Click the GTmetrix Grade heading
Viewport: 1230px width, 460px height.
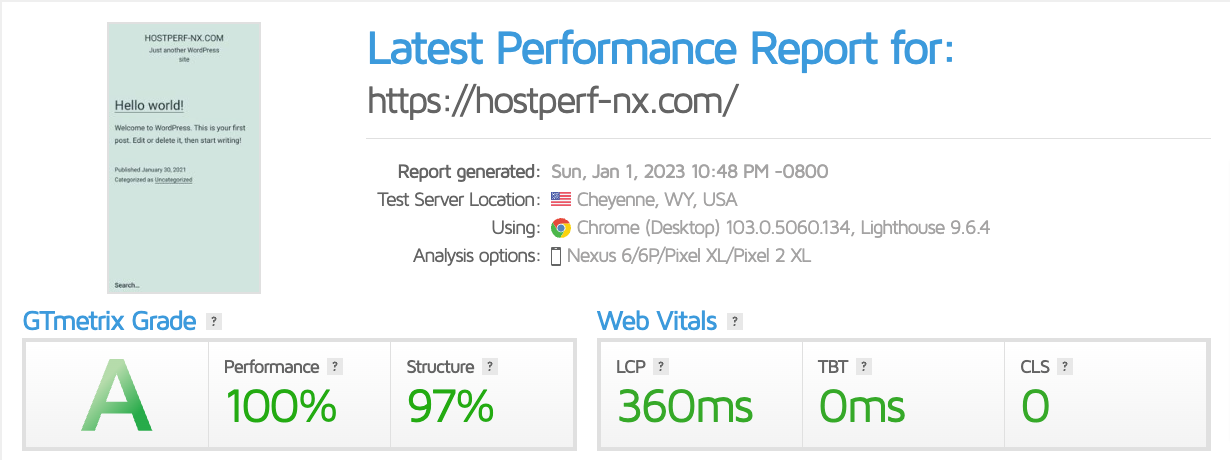(109, 321)
